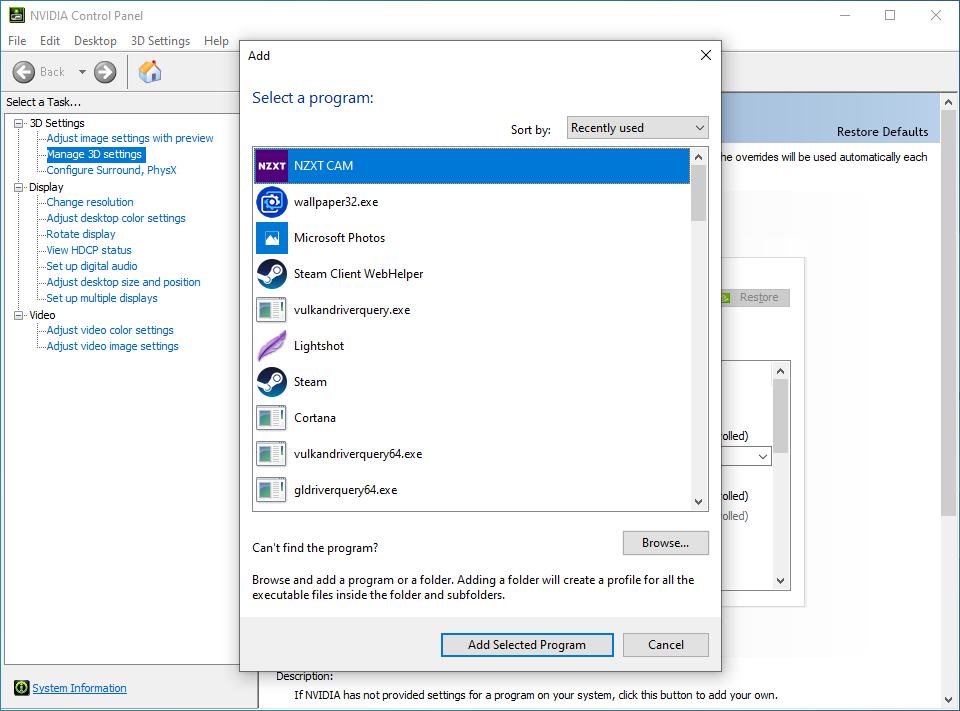Viewport: 960px width, 711px height.
Task: Select the Lightshot feather icon
Action: point(271,346)
